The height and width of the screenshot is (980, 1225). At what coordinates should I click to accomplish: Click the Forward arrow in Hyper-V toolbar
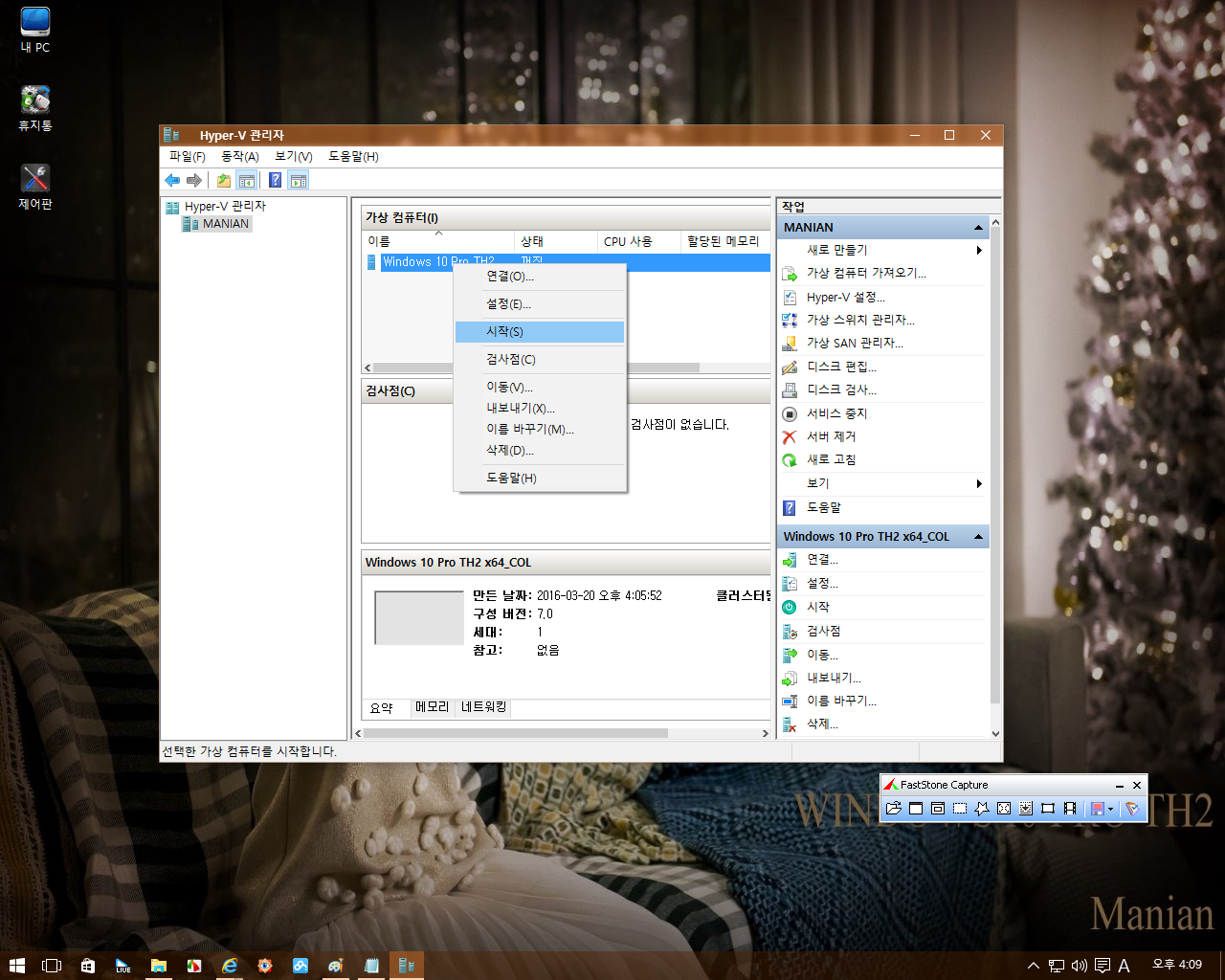point(194,180)
